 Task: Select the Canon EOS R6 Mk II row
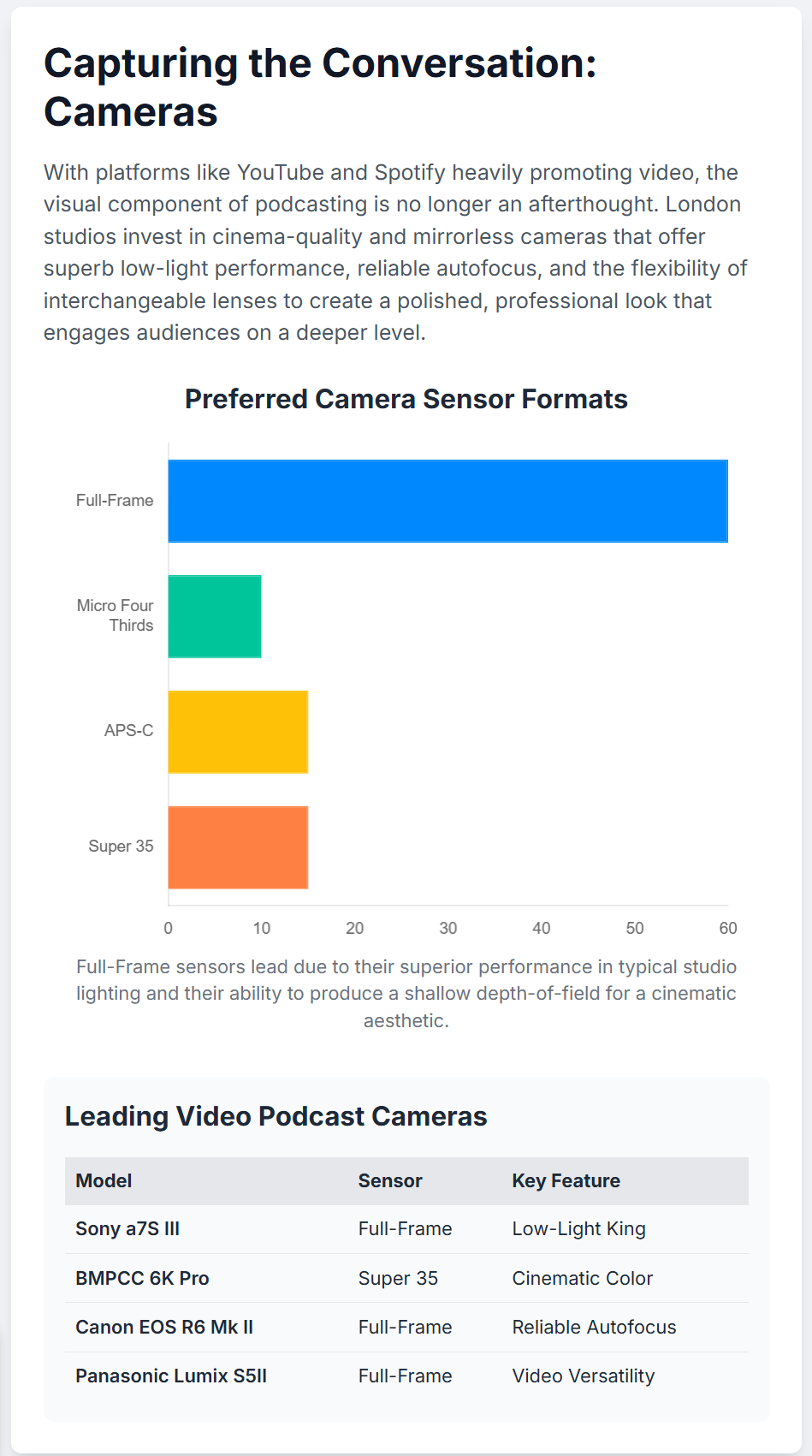pyautogui.click(x=406, y=1328)
